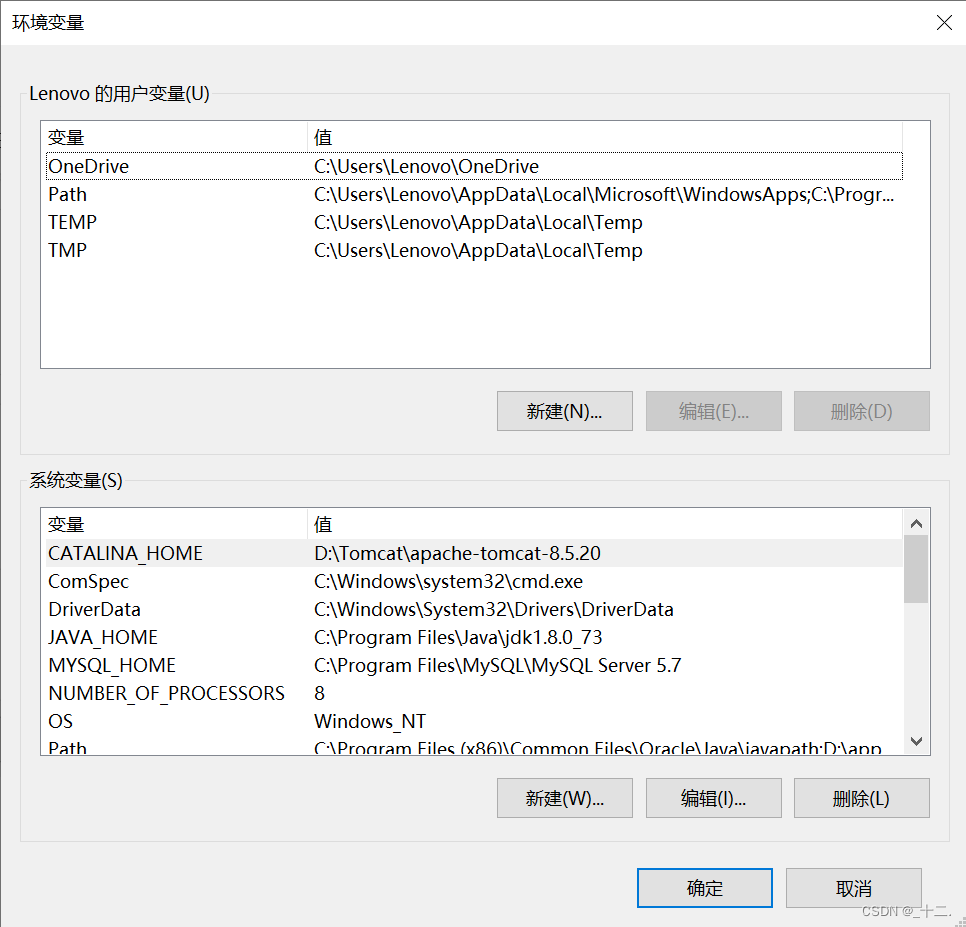Click the value 8 for NUMBER_OF_PROCESSORS

319,693
